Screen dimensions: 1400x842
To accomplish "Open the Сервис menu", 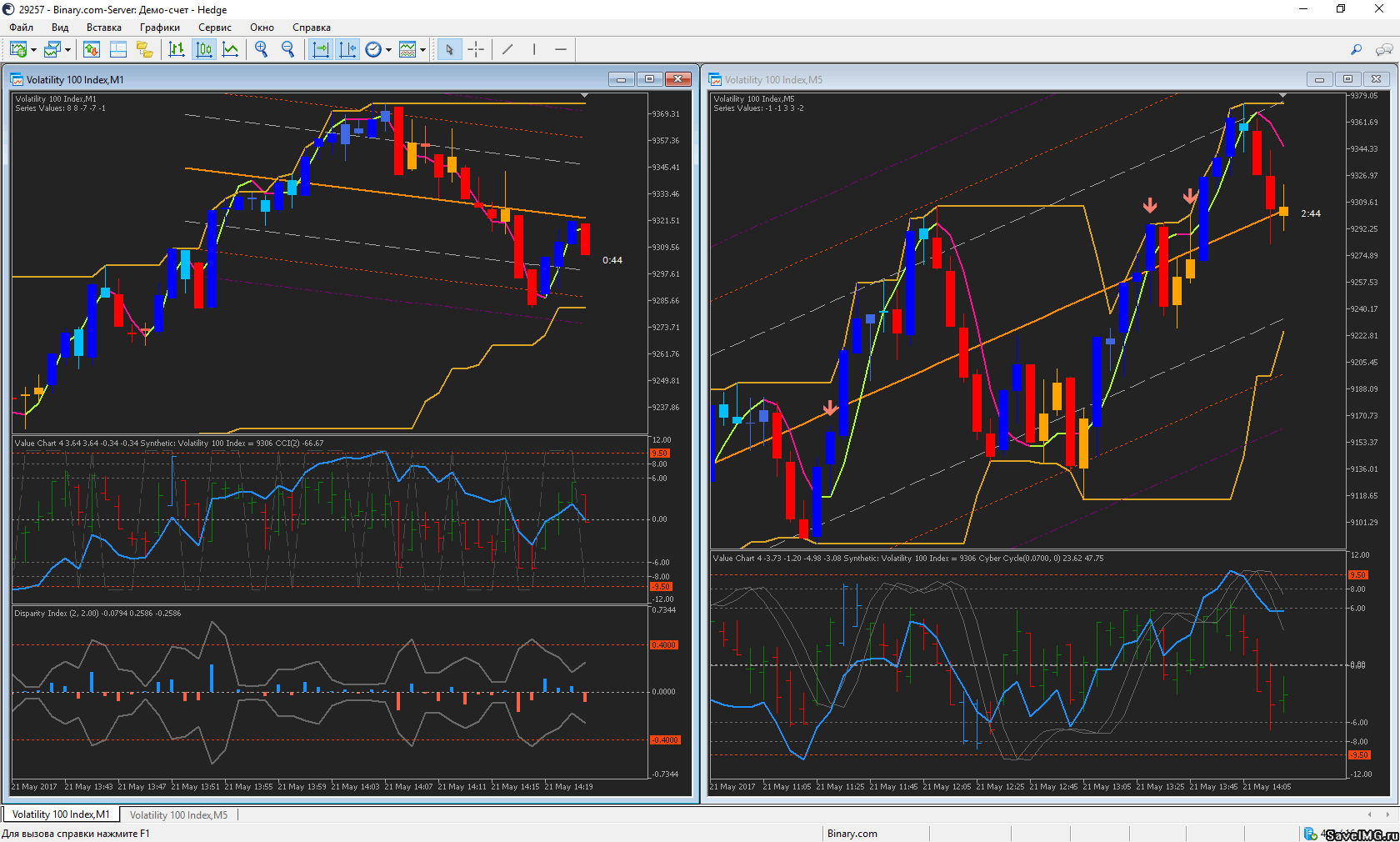I will 214,28.
